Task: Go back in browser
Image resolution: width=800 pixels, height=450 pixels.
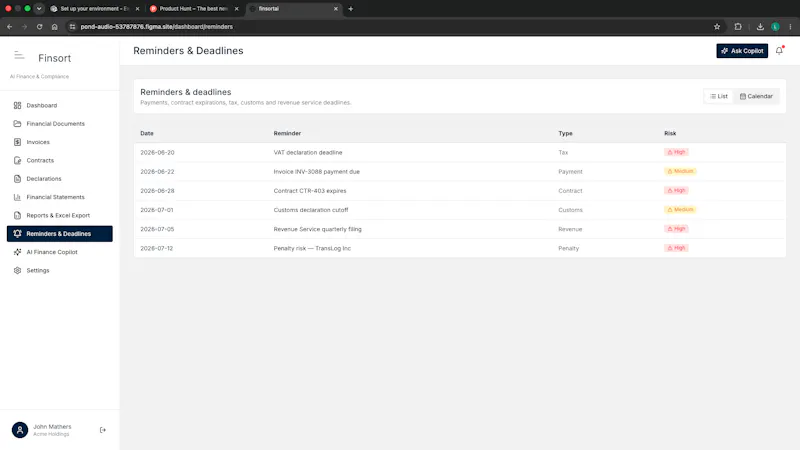Action: 10,27
